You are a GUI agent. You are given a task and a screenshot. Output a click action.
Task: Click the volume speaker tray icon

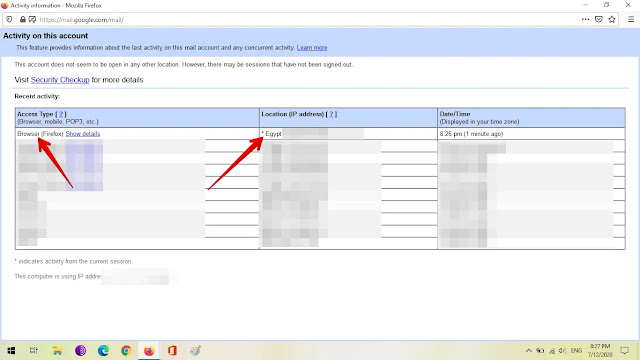tap(563, 351)
